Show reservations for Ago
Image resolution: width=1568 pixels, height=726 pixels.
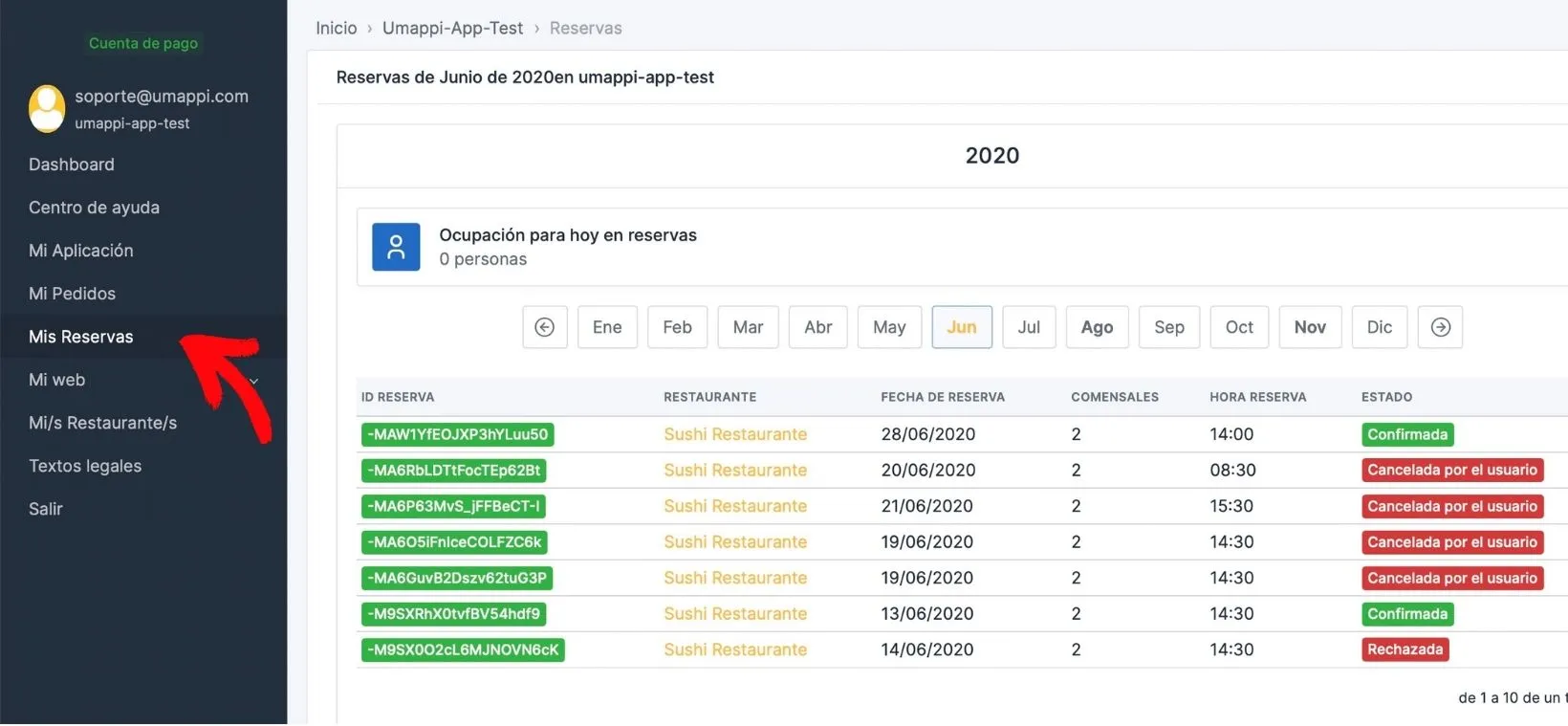coord(1097,327)
